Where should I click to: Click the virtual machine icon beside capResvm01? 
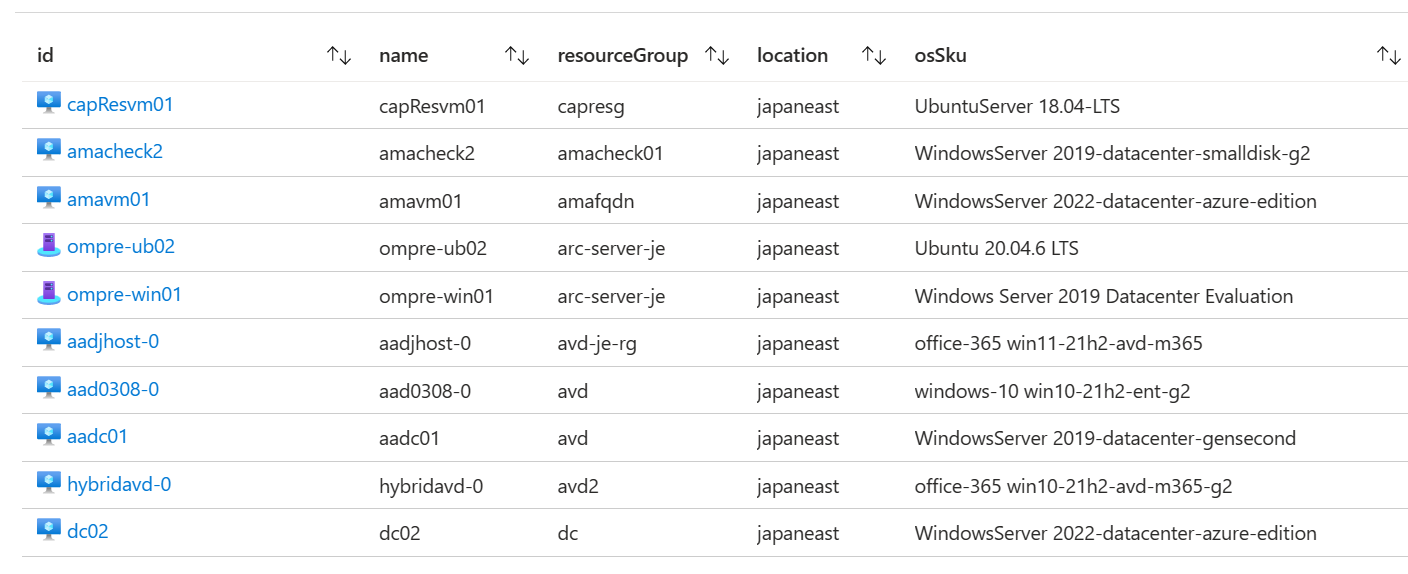(x=49, y=103)
